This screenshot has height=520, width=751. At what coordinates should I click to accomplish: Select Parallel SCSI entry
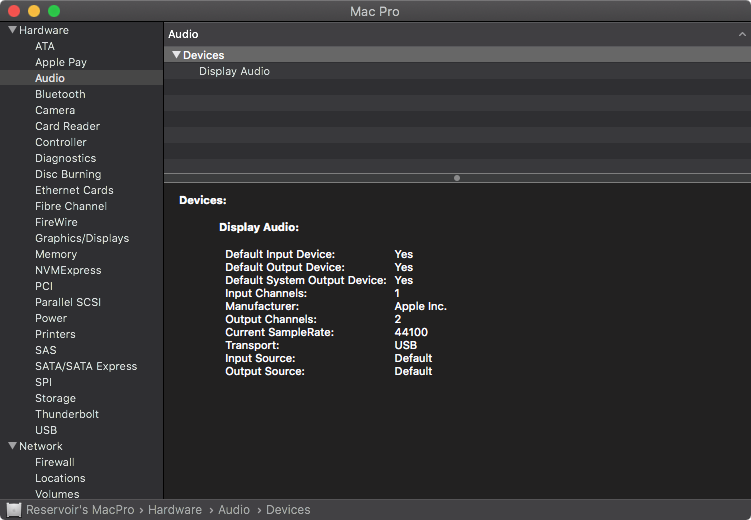68,302
